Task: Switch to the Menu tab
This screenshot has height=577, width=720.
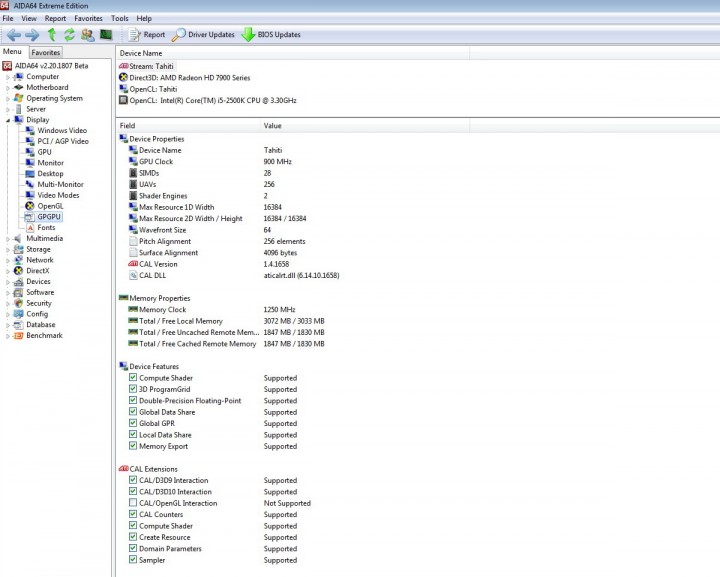Action: click(x=12, y=51)
